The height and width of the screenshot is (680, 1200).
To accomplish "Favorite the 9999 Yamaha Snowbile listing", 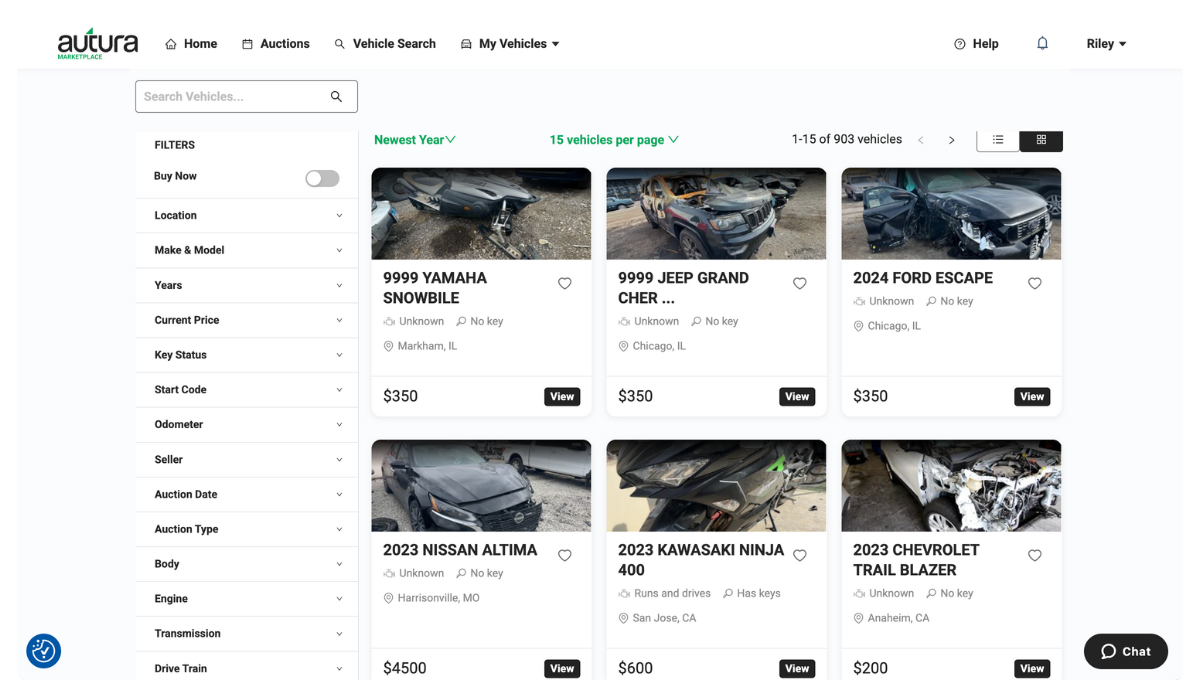I will [565, 284].
